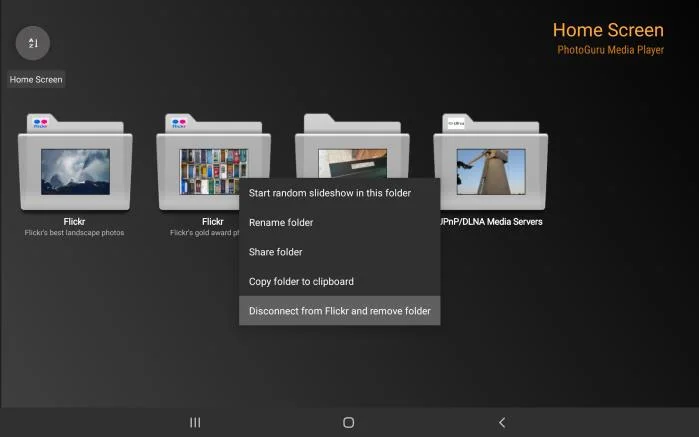Tap the A-Z sort order icon
This screenshot has width=699, height=437.
point(33,43)
